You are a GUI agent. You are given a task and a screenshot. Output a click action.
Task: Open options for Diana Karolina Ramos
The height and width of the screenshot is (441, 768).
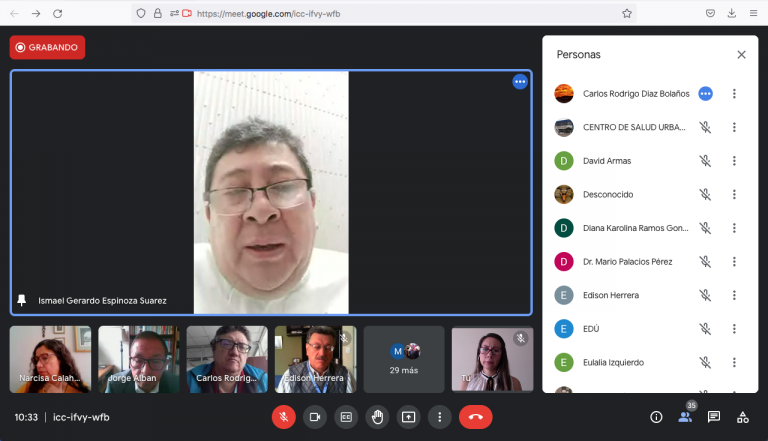734,228
